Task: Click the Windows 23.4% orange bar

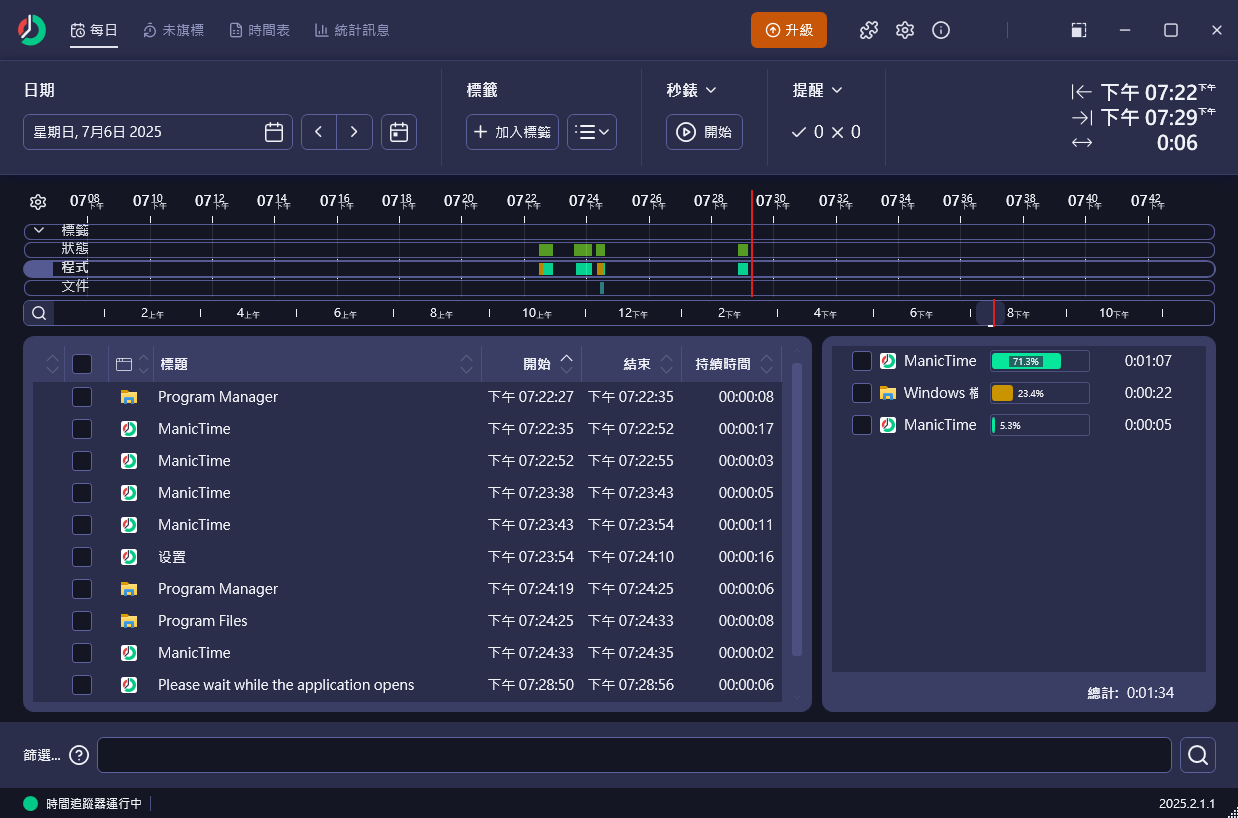Action: click(x=1002, y=393)
